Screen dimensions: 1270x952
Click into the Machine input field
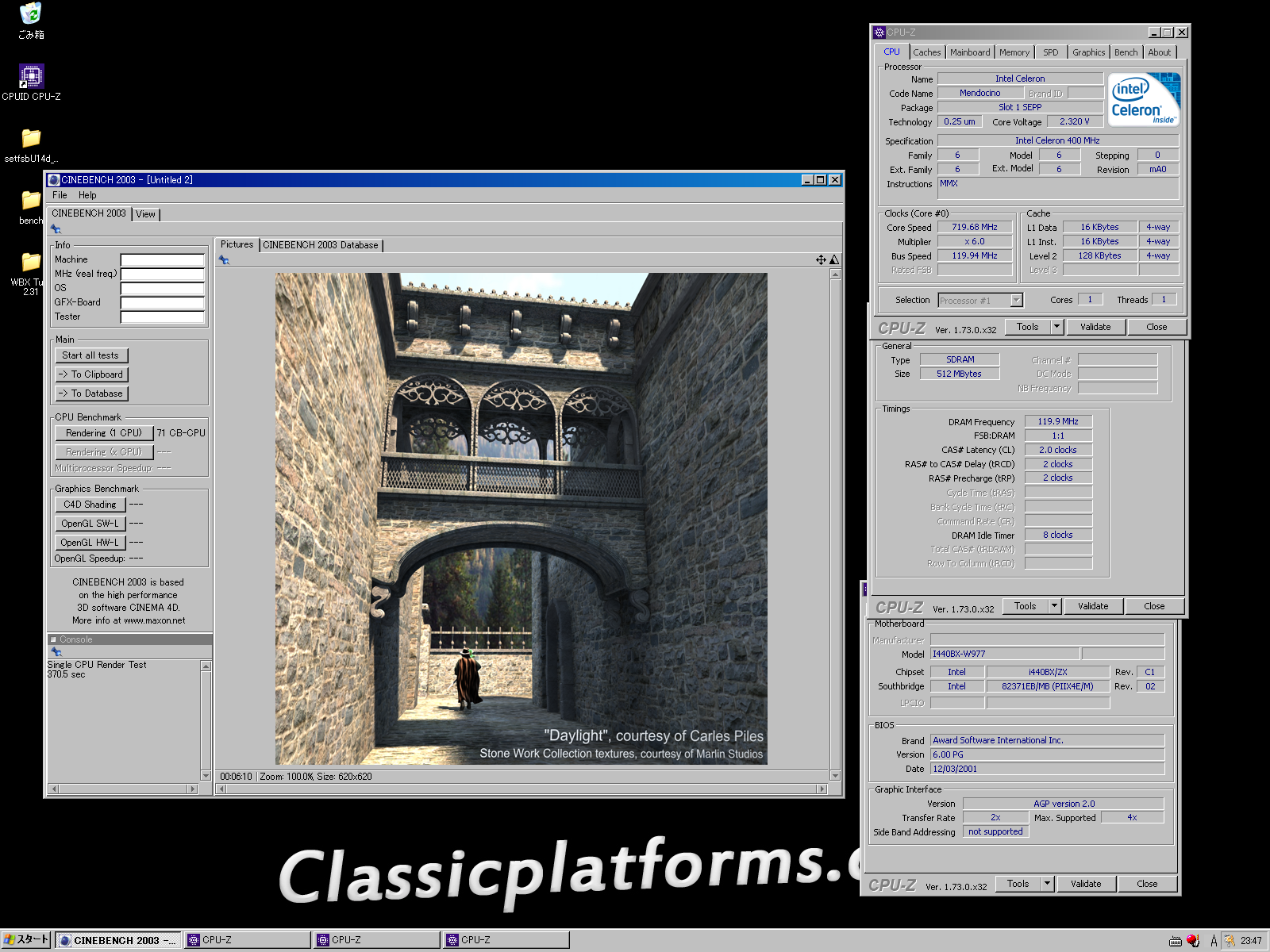162,260
